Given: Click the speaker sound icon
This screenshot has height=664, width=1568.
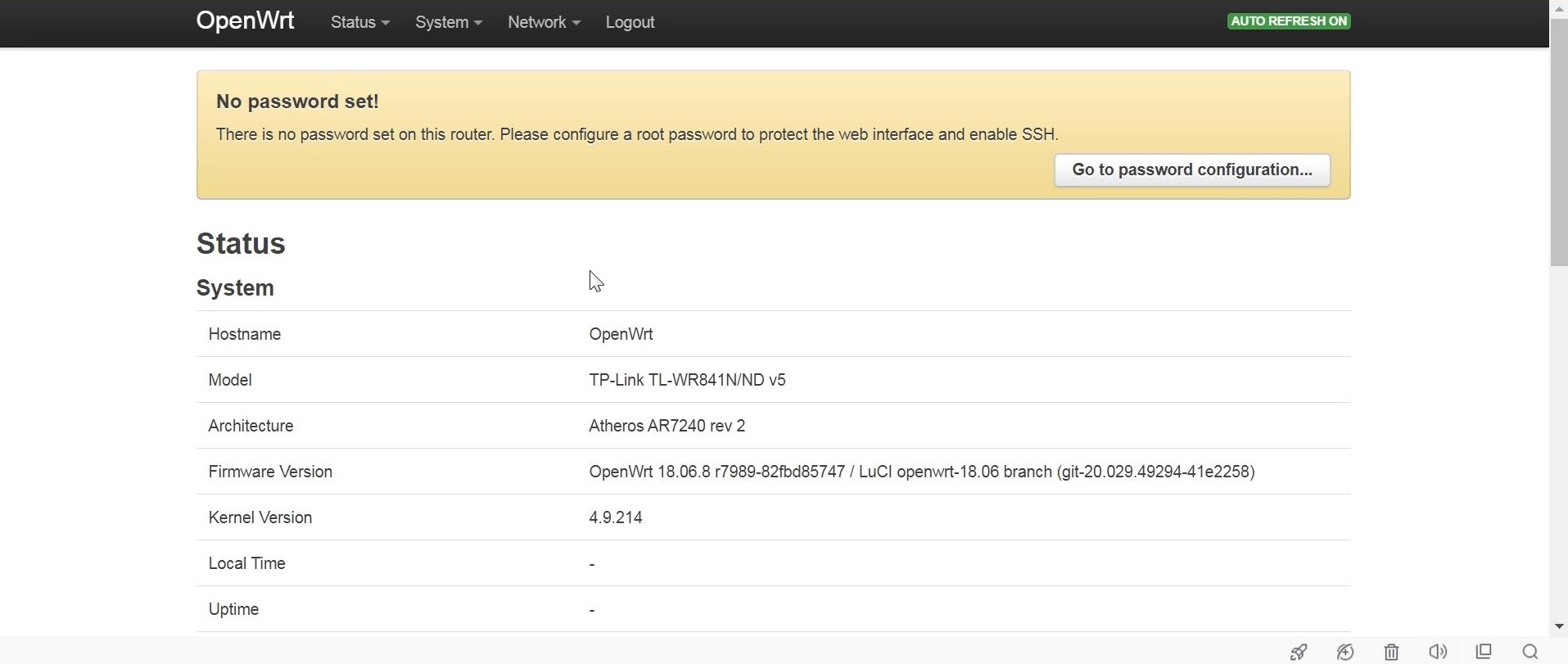Looking at the screenshot, I should pos(1438,652).
